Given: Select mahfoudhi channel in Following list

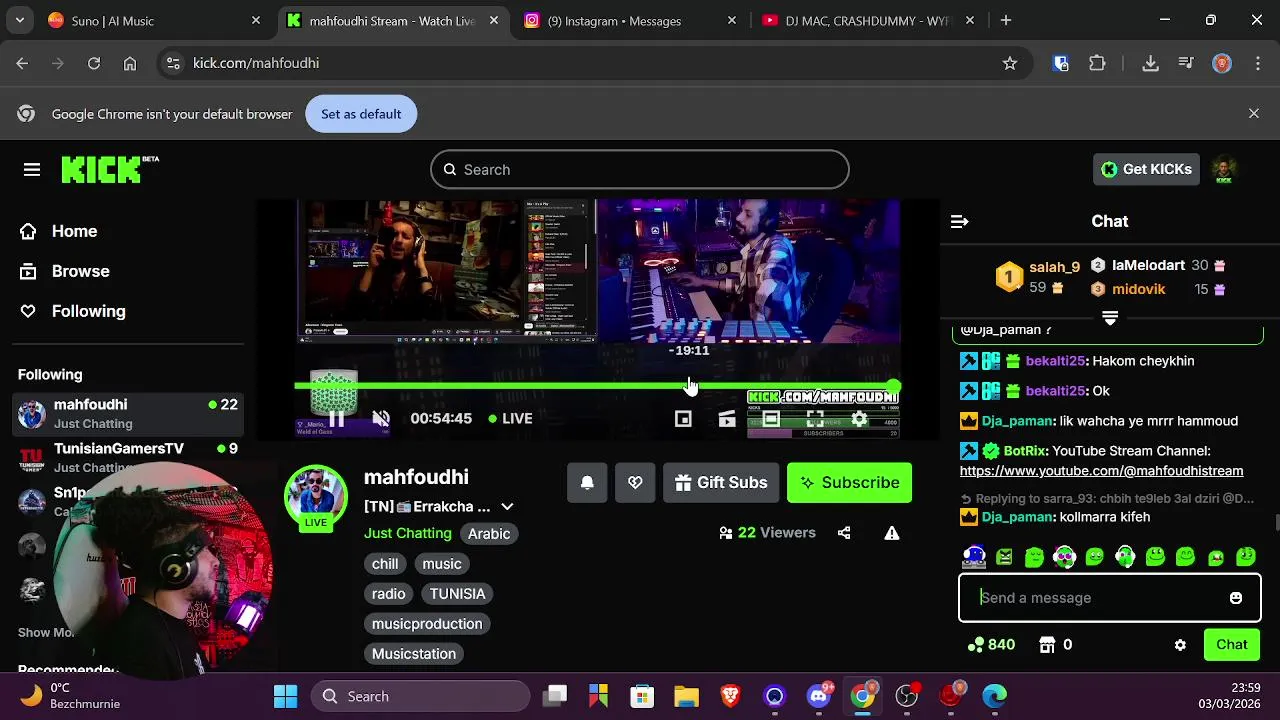Looking at the screenshot, I should [128, 413].
